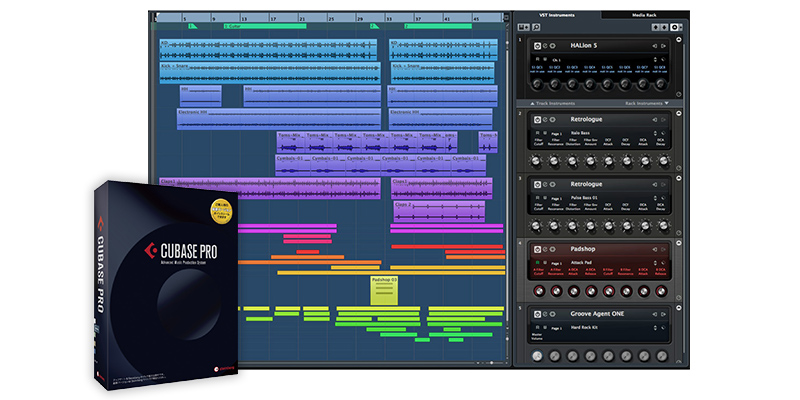This screenshot has width=800, height=400.
Task: Toggle the green Read button on Padshop
Action: (x=537, y=262)
